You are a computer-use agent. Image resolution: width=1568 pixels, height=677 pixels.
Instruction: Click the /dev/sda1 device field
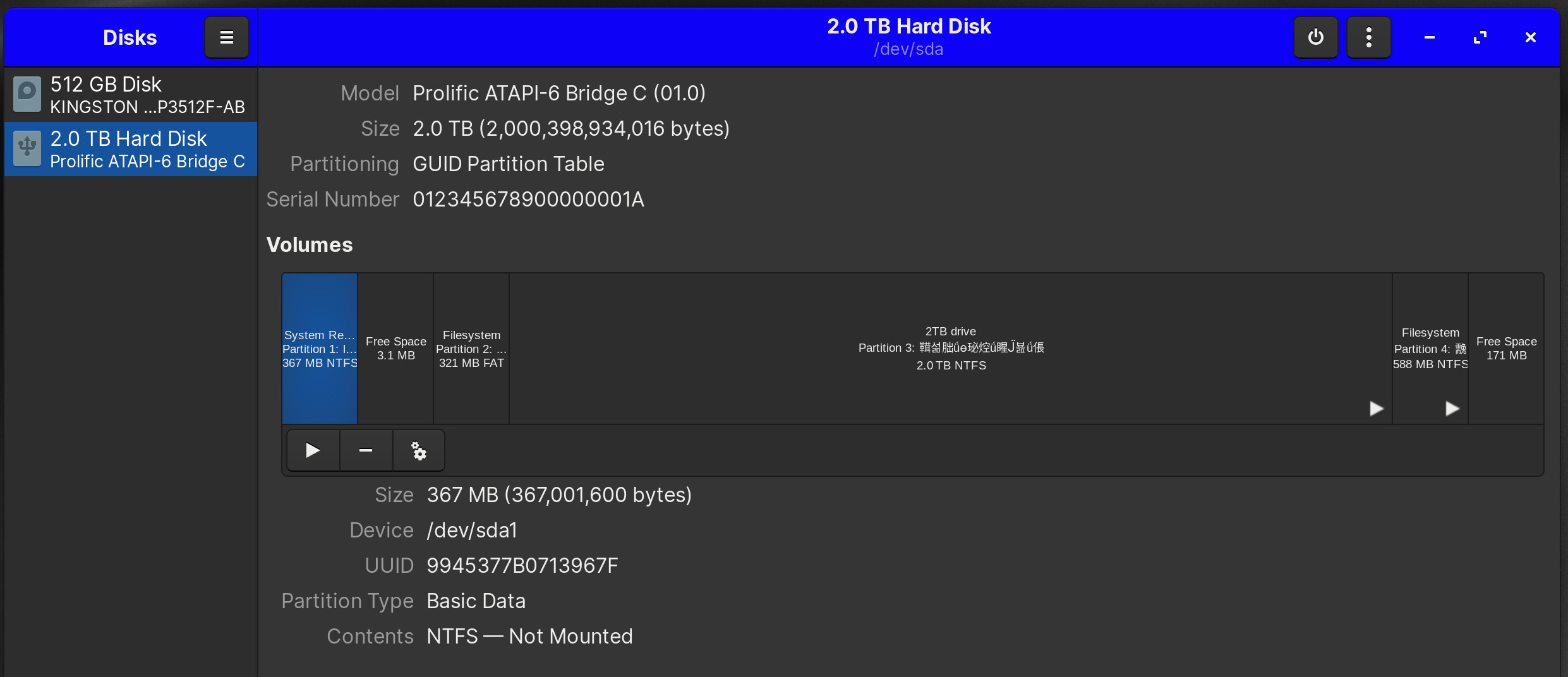point(472,530)
